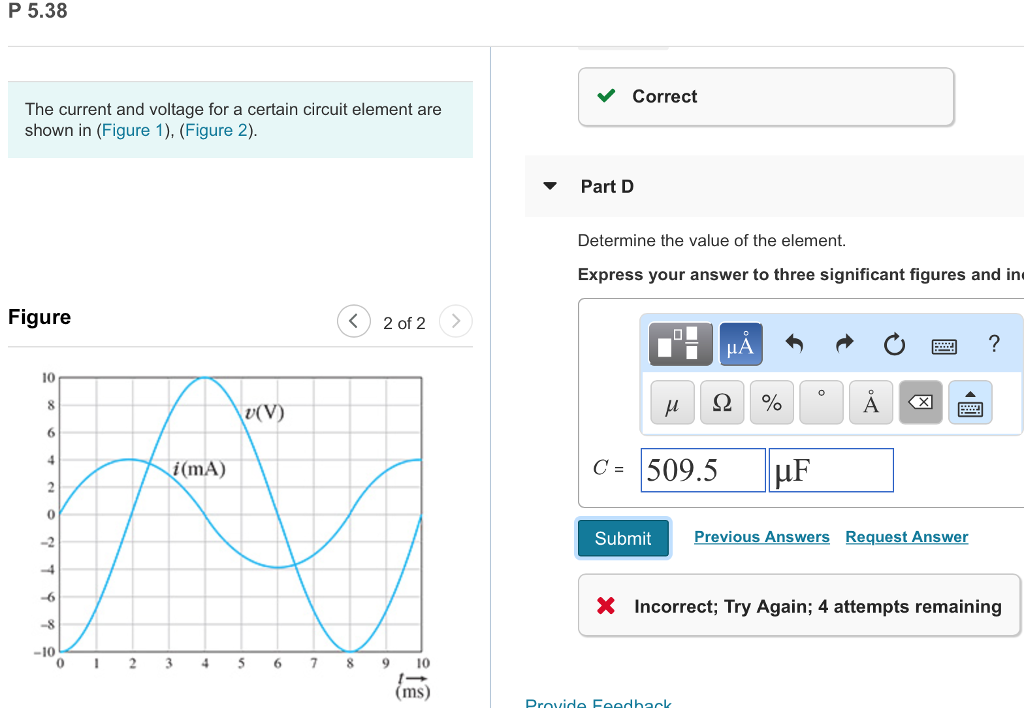The image size is (1024, 708).
Task: Open the keyboard shortcuts icon
Action: point(941,344)
